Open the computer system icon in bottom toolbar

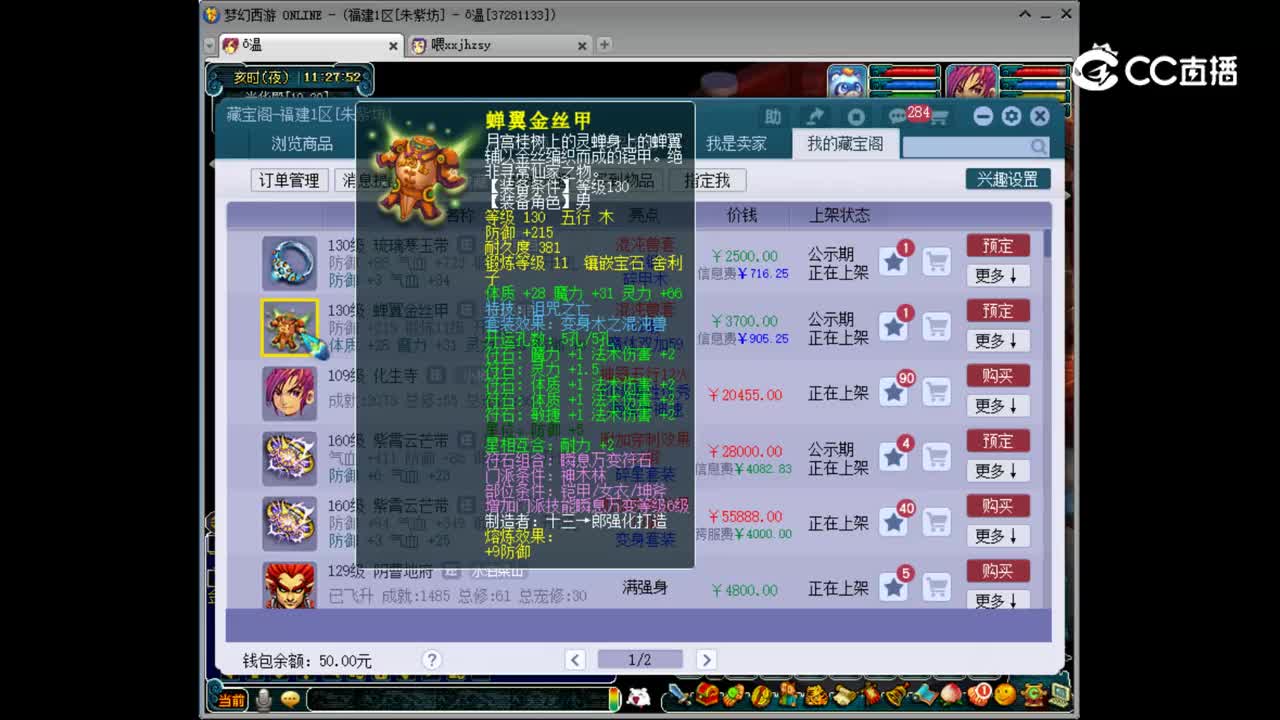tap(1059, 695)
